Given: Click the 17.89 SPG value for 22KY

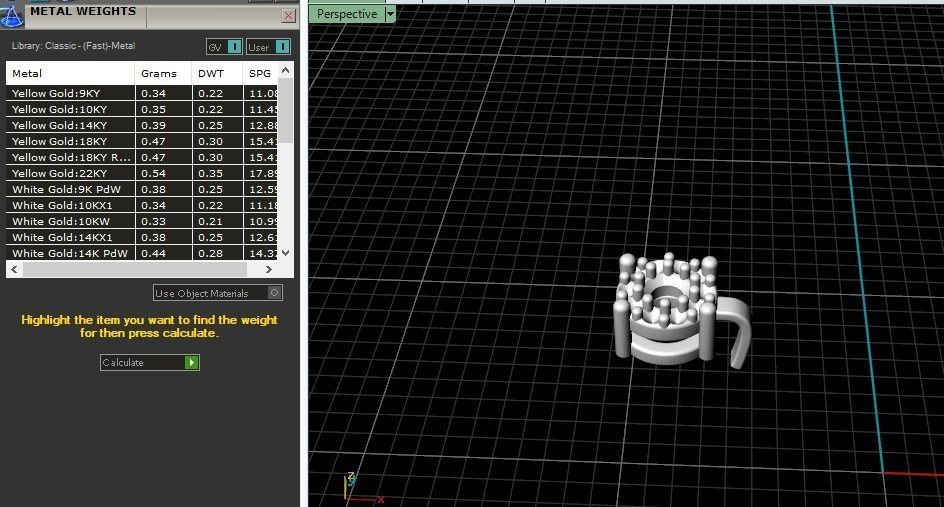Looking at the screenshot, I should pos(263,173).
